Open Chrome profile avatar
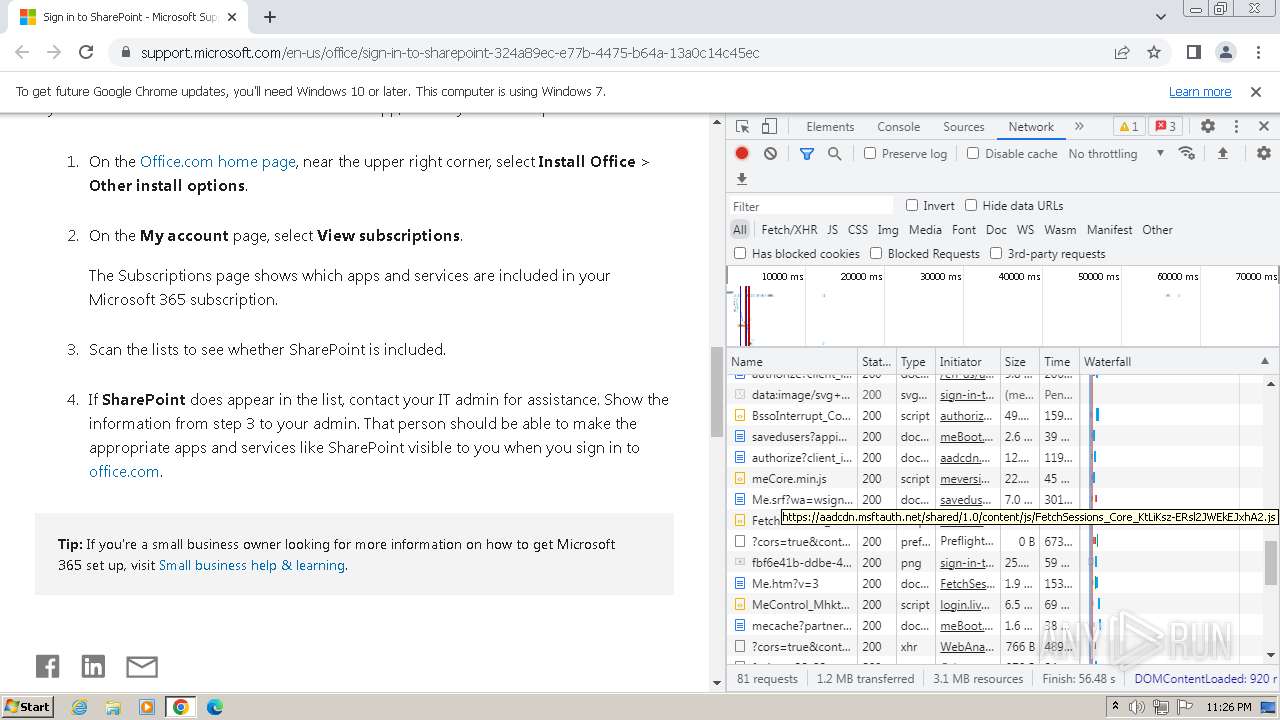The width and height of the screenshot is (1280, 720). pos(1226,52)
